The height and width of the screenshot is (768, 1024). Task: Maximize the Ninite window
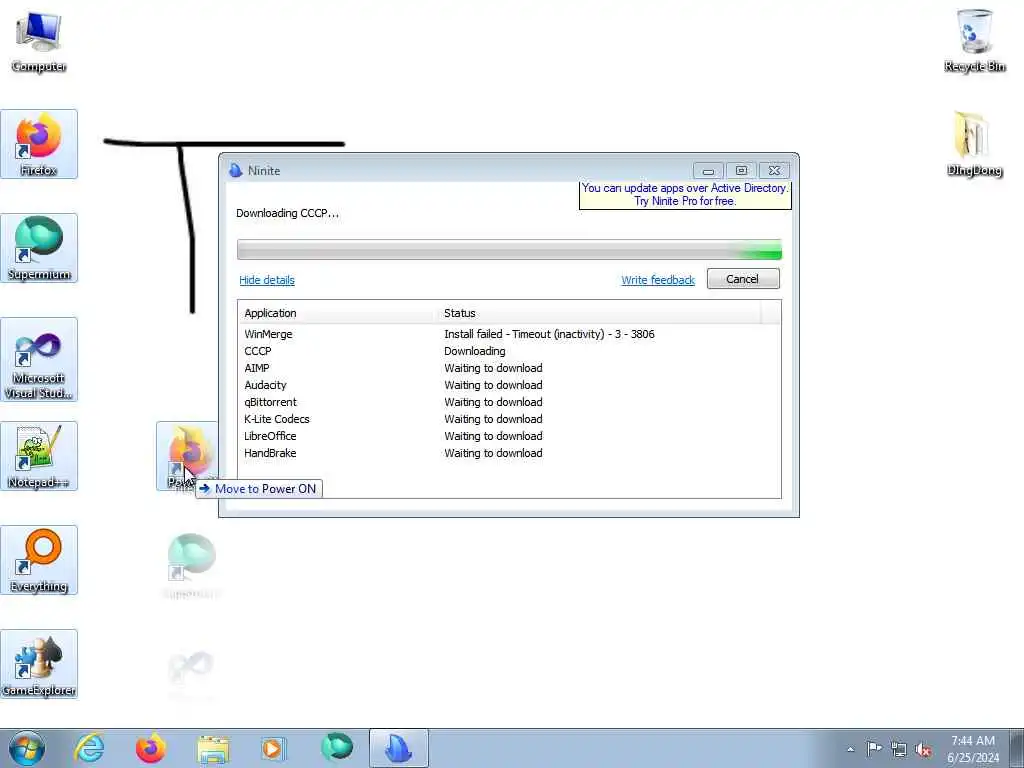pyautogui.click(x=741, y=170)
